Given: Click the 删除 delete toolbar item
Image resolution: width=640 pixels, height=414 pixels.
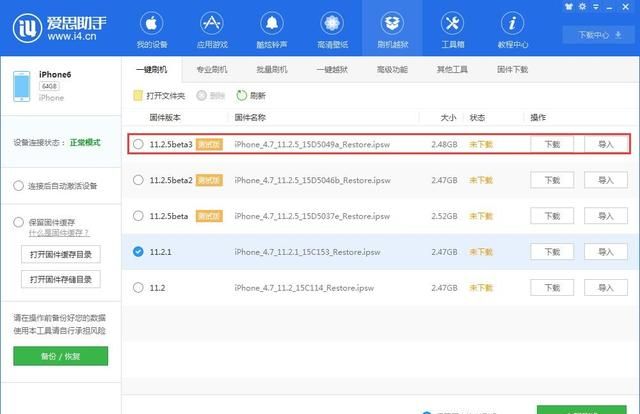Looking at the screenshot, I should pyautogui.click(x=211, y=96).
